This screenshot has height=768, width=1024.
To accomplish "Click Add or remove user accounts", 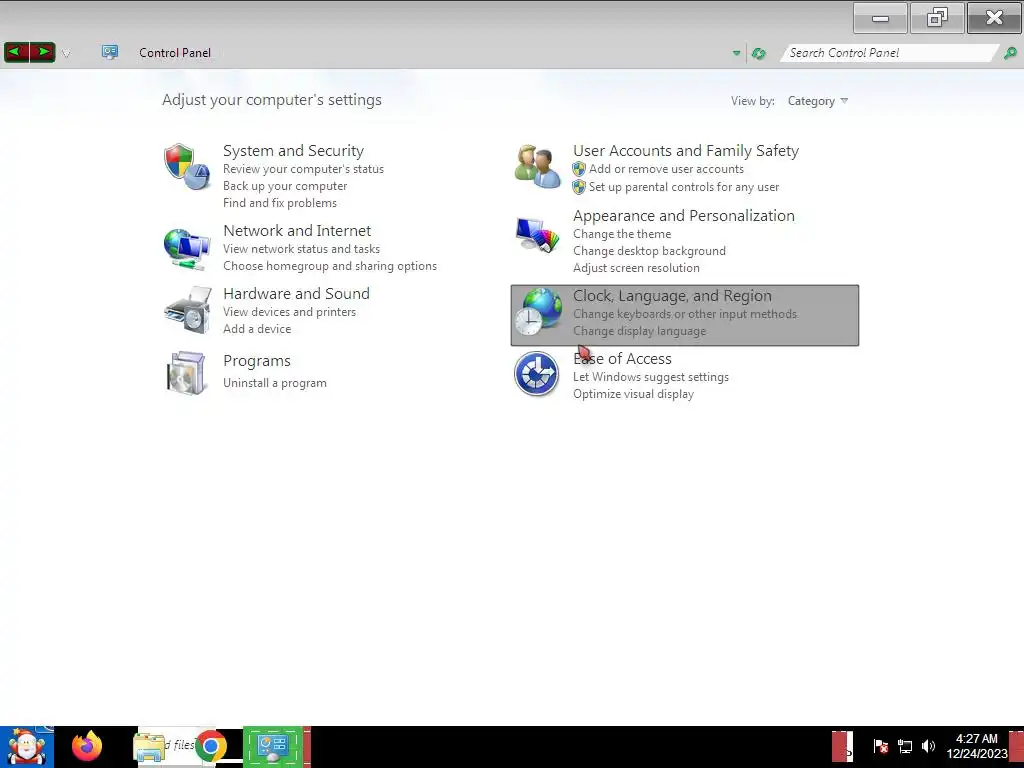I will 666,169.
